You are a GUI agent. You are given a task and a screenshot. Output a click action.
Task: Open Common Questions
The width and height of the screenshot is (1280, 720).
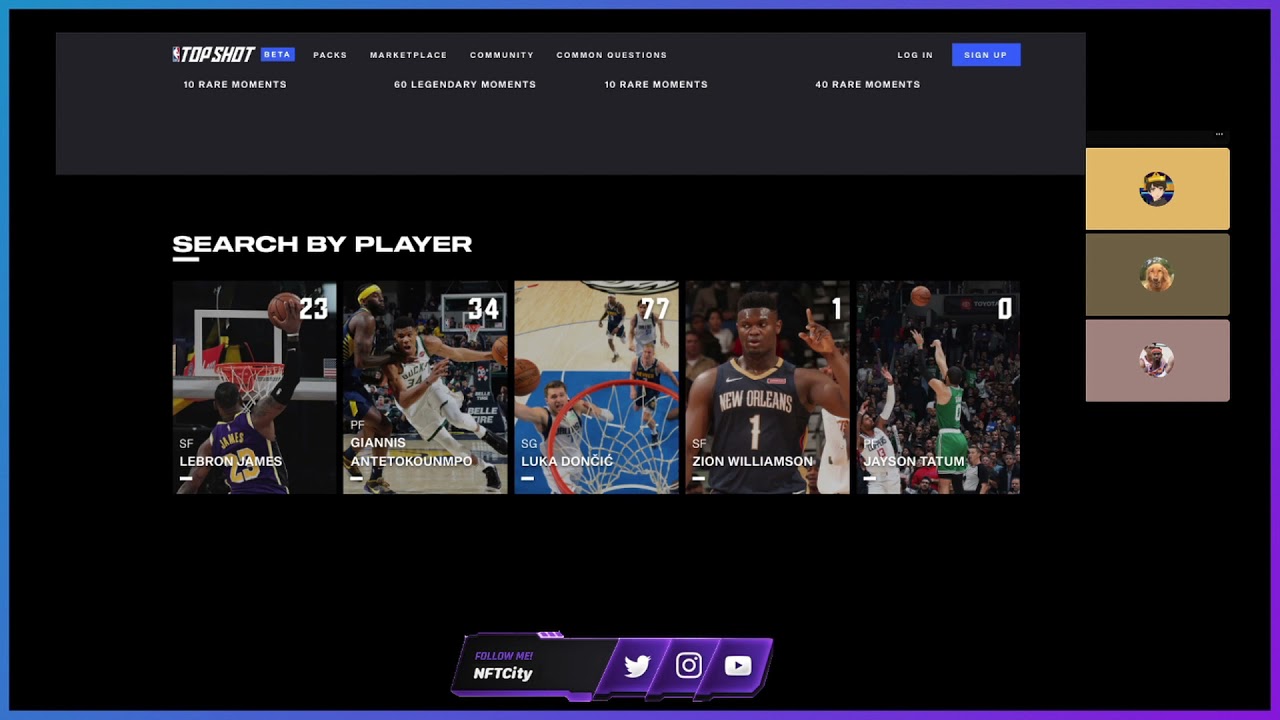[612, 55]
